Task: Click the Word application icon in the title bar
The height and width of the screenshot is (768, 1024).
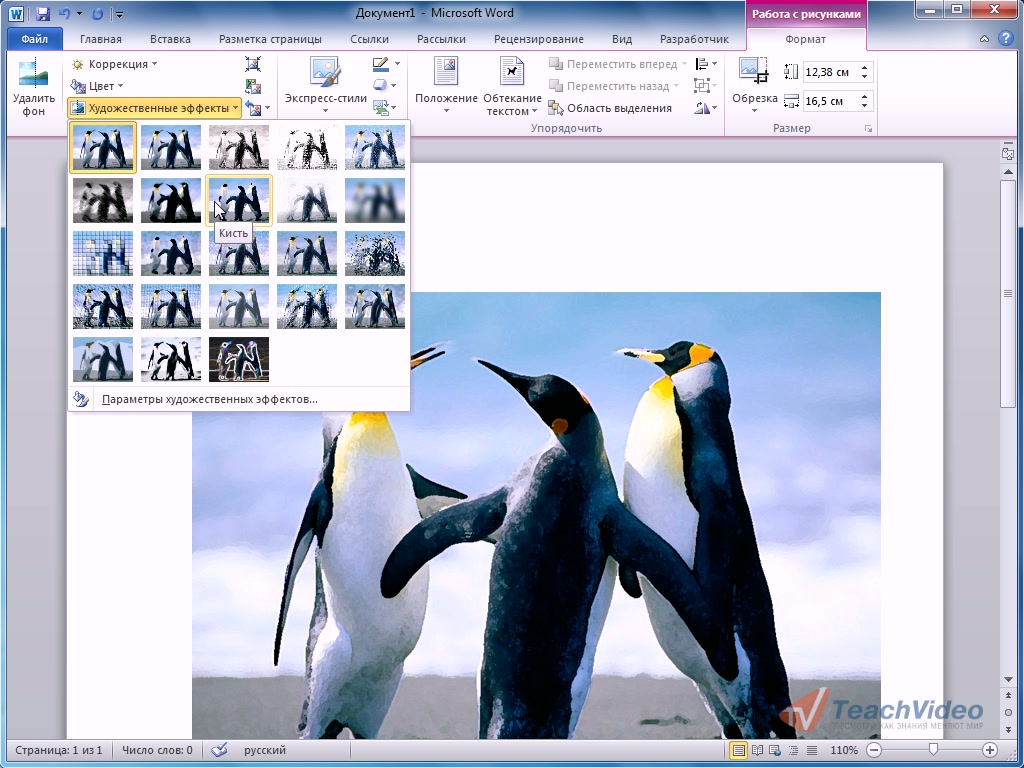Action: pyautogui.click(x=16, y=13)
